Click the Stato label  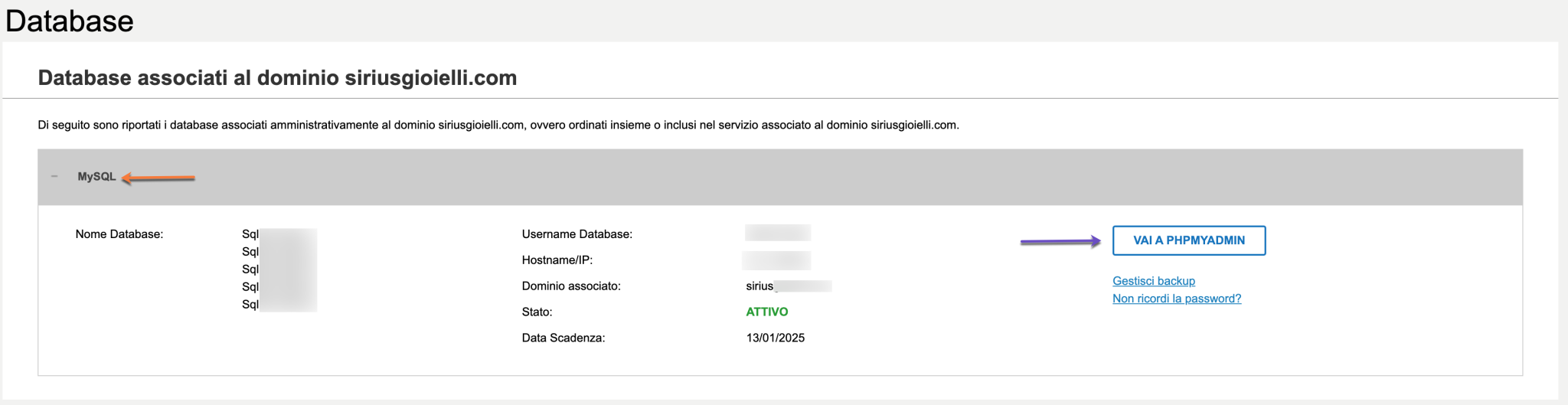pos(537,312)
